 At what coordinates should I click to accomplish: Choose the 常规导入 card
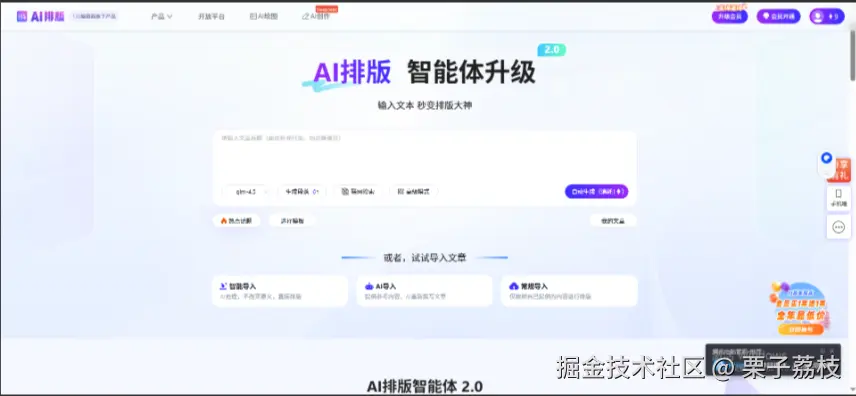pyautogui.click(x=569, y=291)
